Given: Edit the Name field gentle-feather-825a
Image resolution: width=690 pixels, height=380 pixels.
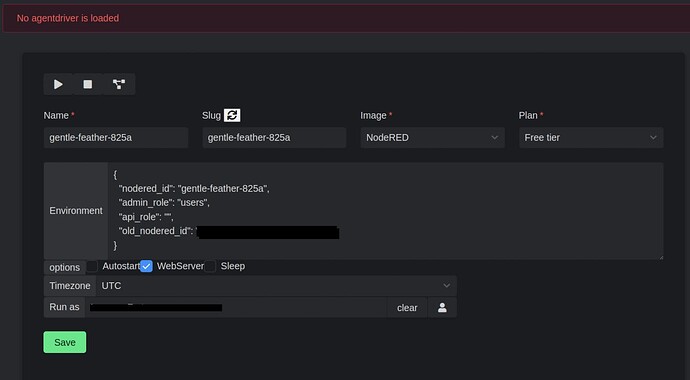Looking at the screenshot, I should (116, 138).
